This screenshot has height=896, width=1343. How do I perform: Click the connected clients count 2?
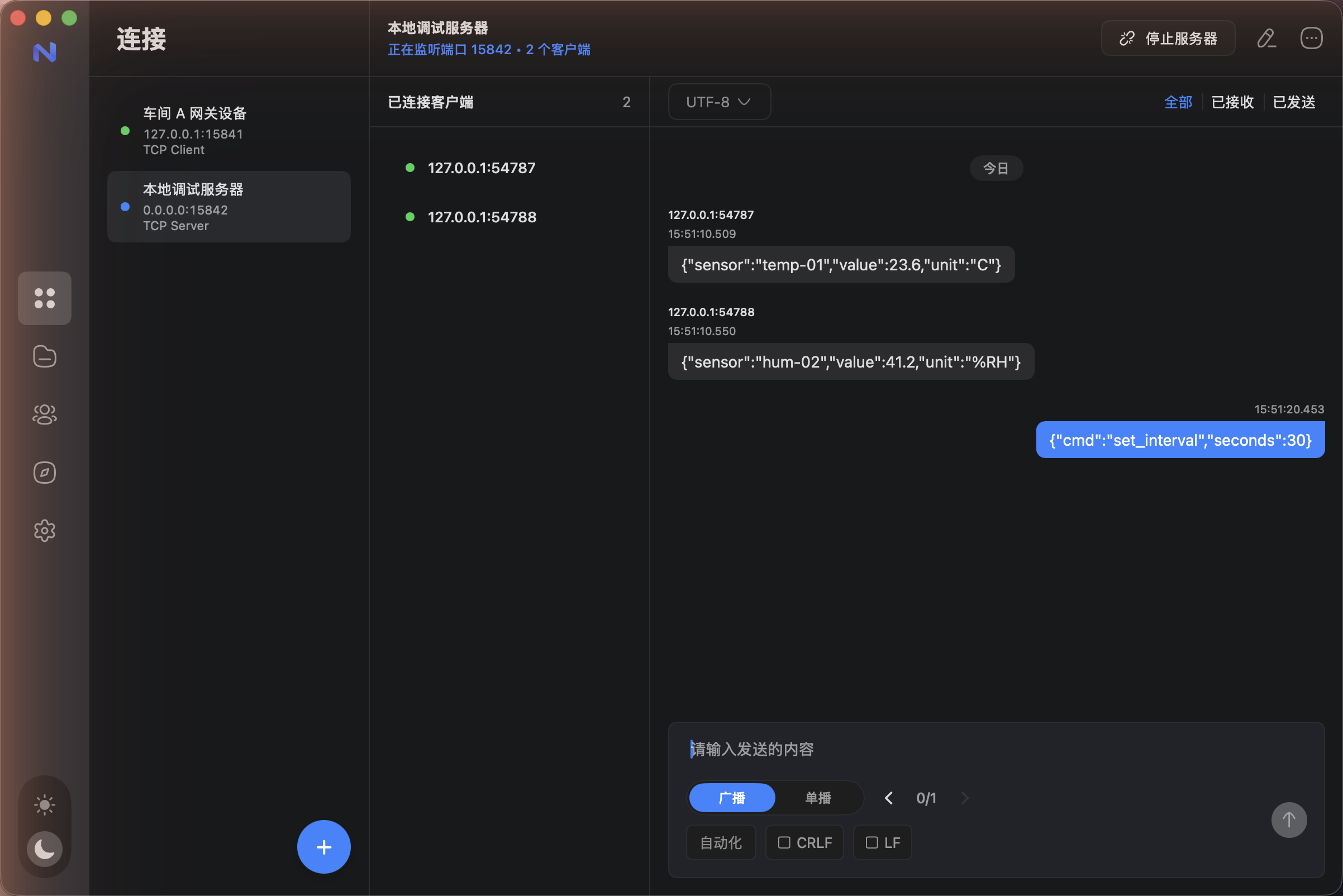(626, 102)
